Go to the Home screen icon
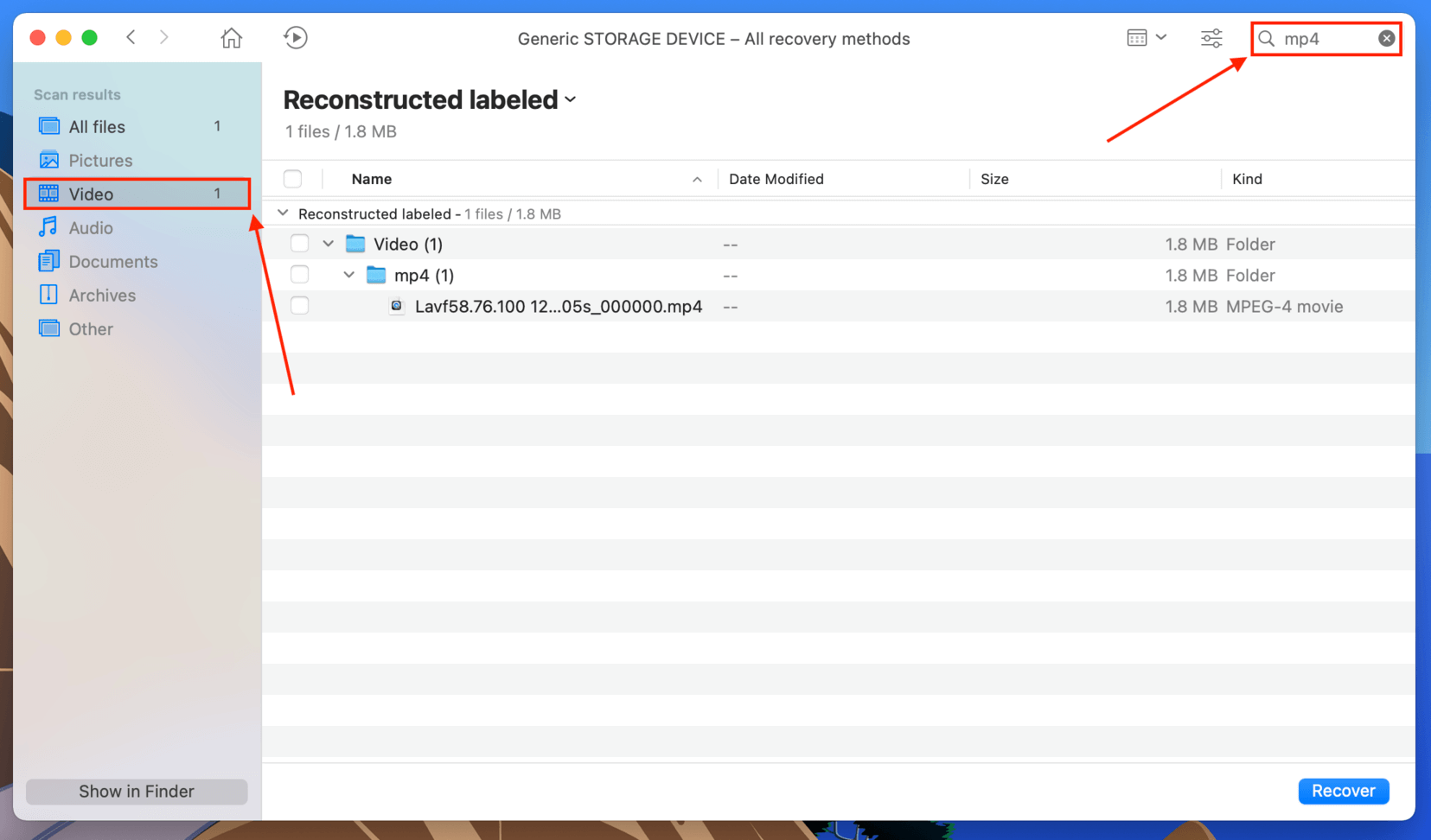 (231, 38)
